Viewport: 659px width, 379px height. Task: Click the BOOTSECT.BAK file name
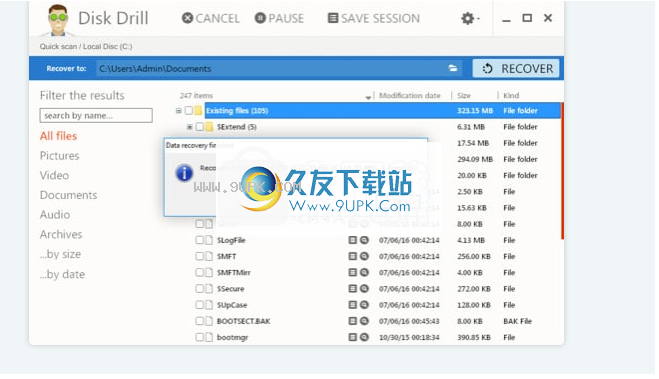(244, 321)
